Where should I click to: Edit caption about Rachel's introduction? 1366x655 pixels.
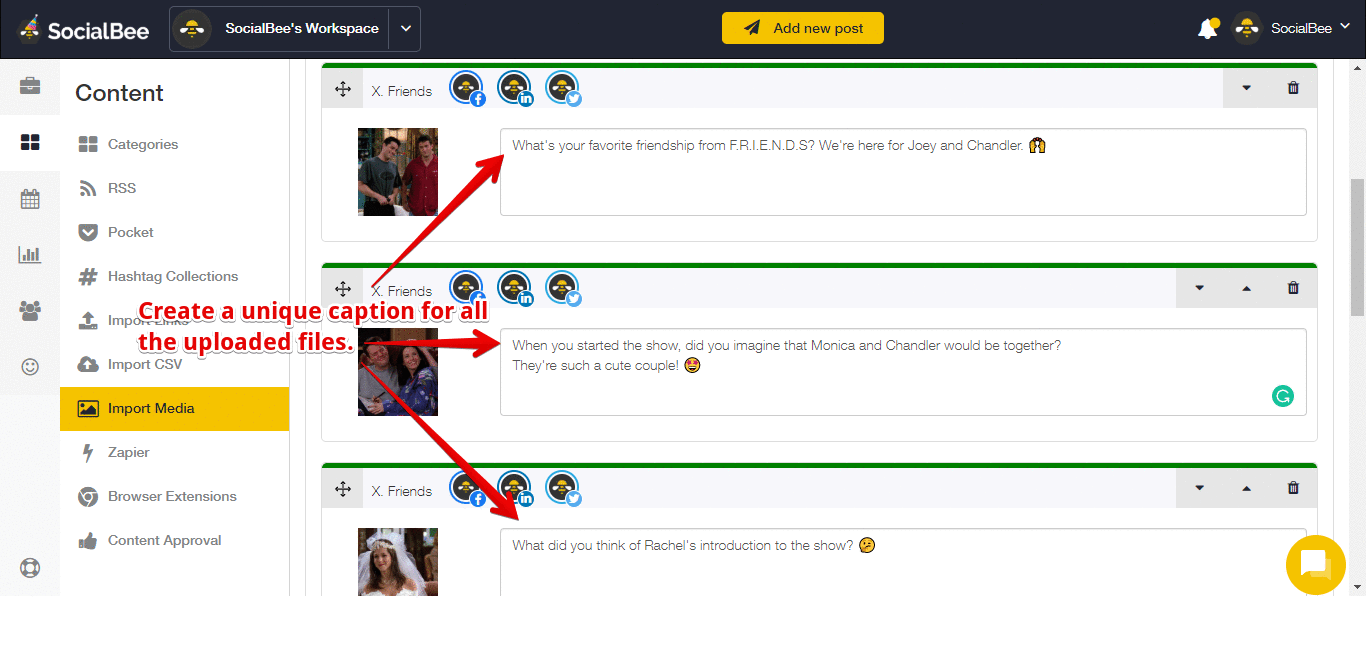pyautogui.click(x=903, y=562)
